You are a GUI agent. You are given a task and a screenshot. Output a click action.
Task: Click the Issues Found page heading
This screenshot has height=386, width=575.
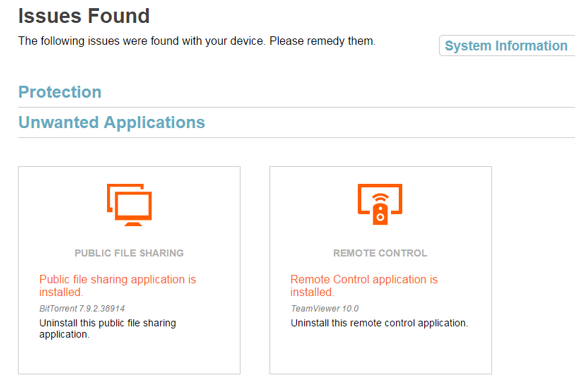click(84, 16)
